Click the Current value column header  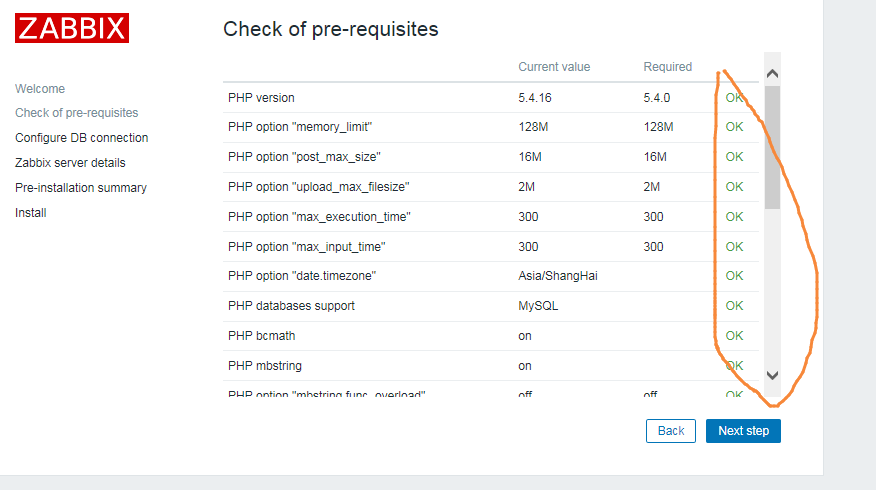554,67
